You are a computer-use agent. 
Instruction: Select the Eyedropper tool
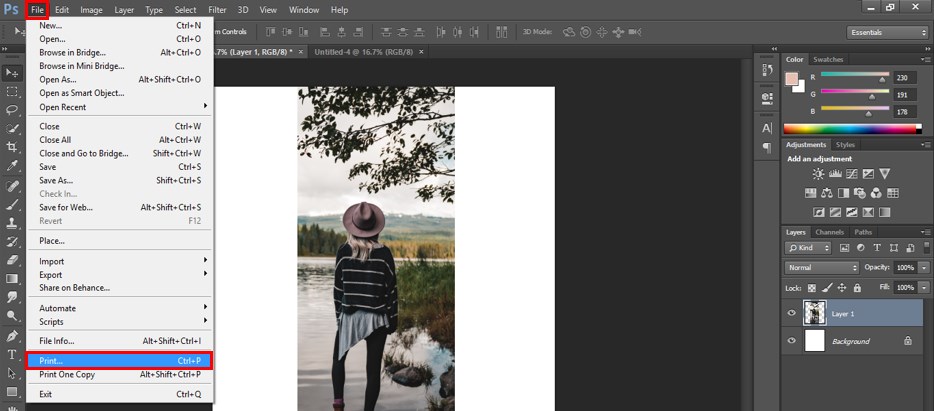click(12, 166)
